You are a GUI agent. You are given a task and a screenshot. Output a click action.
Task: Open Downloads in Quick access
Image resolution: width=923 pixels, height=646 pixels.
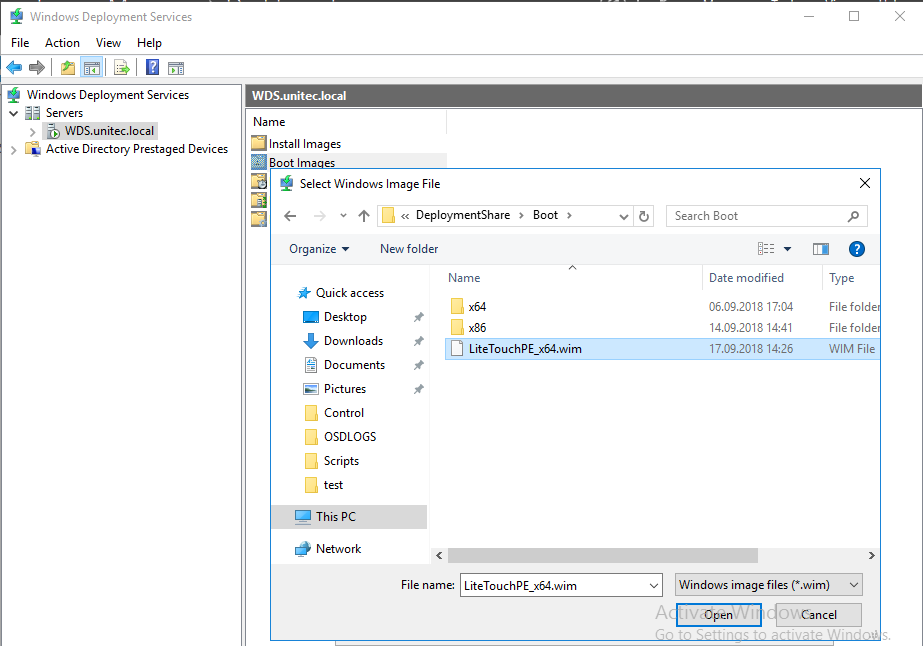353,341
